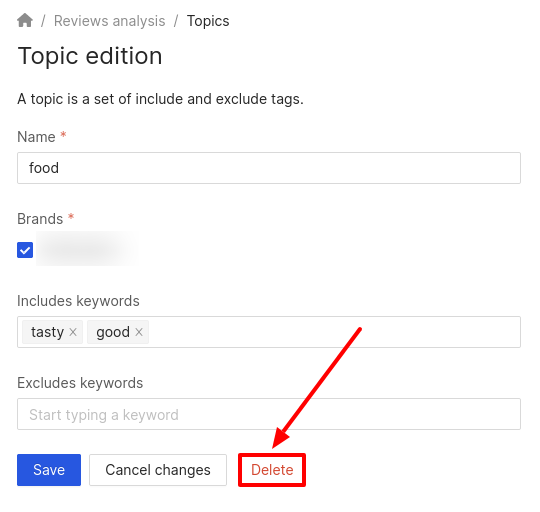Viewport: 540px width, 512px height.
Task: Delete this topic
Action: (x=272, y=470)
